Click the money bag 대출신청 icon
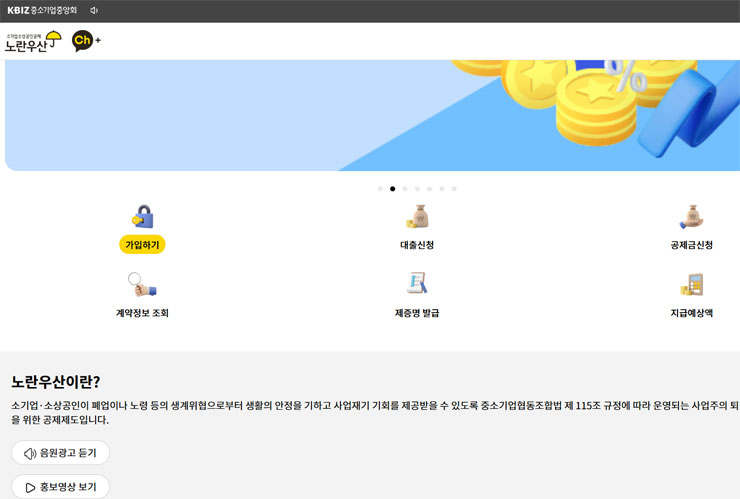Viewport: 740px width, 499px height. click(417, 217)
